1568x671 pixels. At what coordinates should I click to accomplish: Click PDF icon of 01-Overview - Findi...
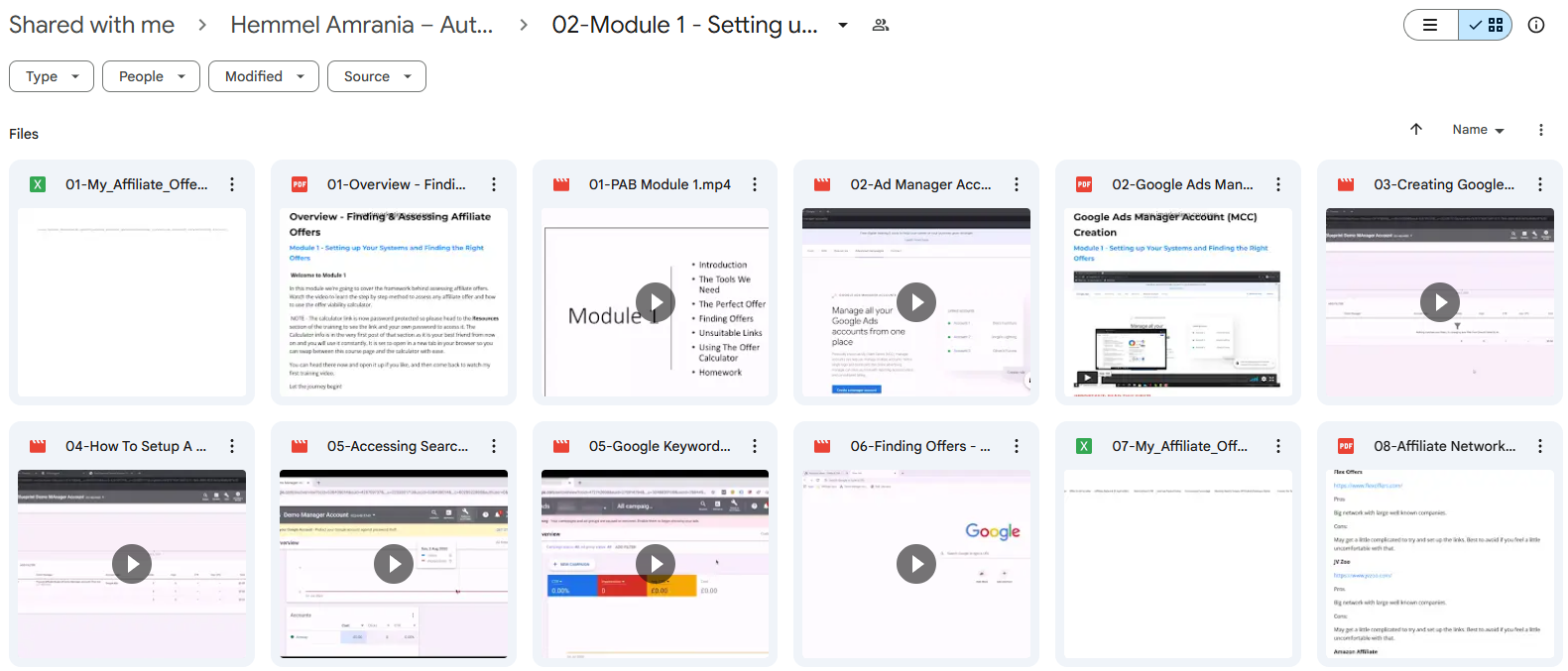tap(300, 184)
